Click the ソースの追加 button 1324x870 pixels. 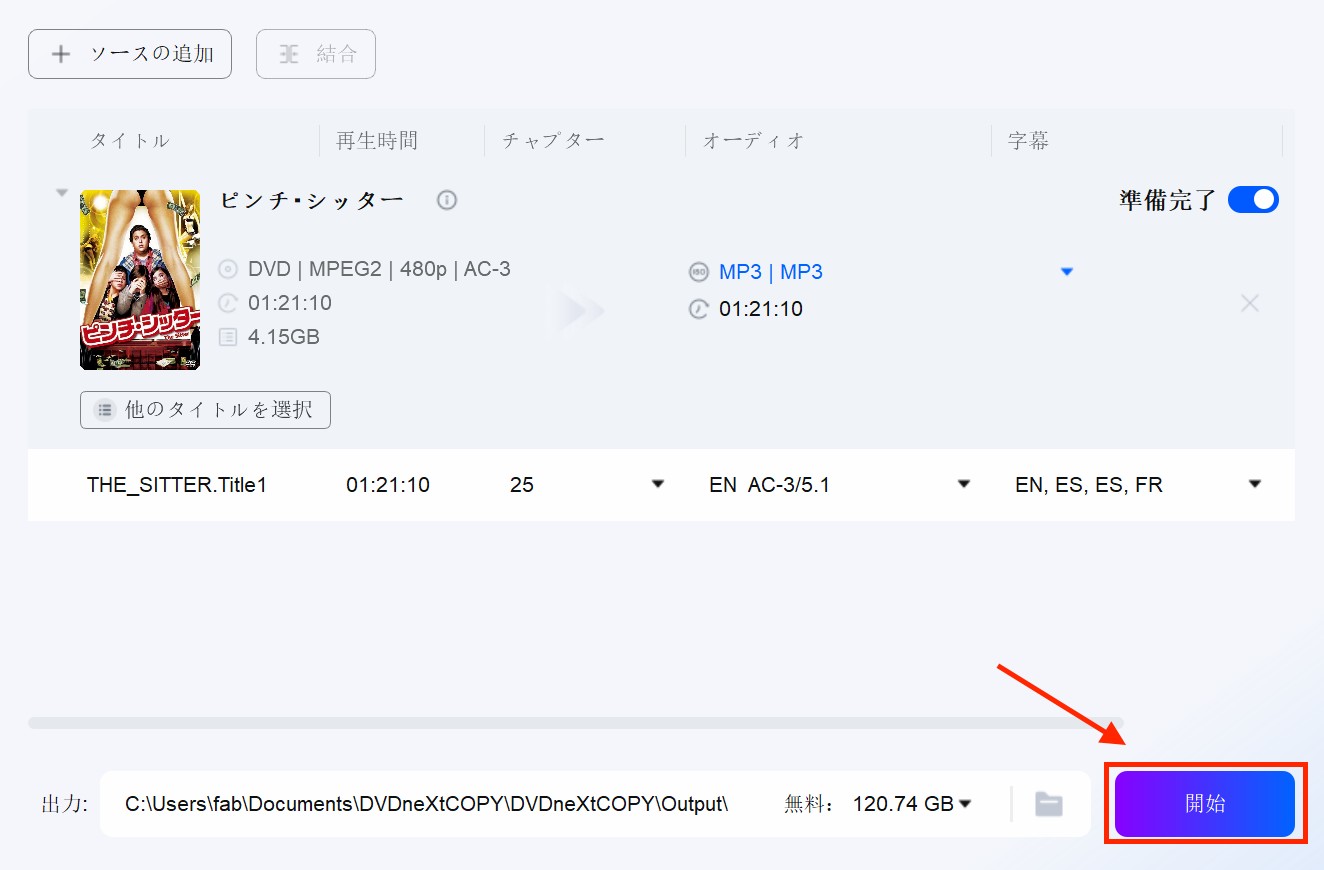(x=130, y=54)
